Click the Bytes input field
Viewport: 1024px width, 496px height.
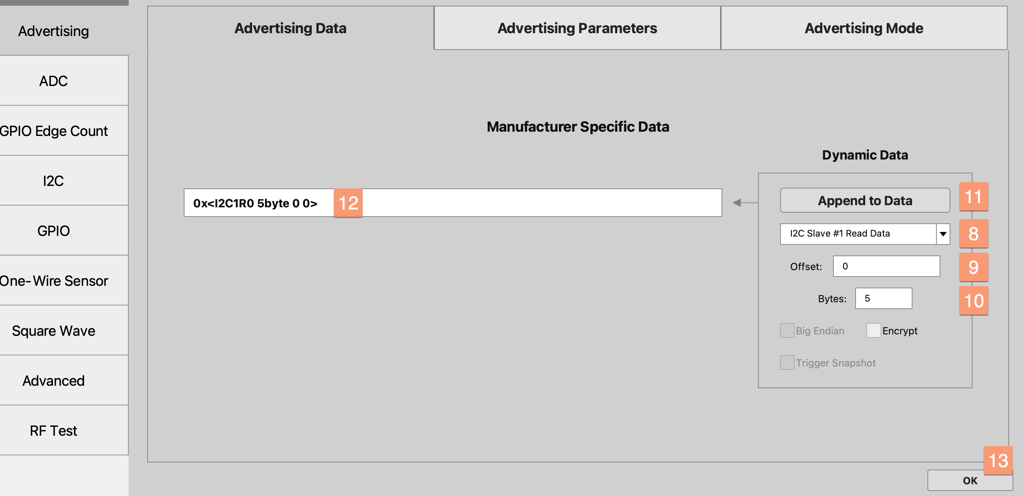pyautogui.click(x=882, y=298)
